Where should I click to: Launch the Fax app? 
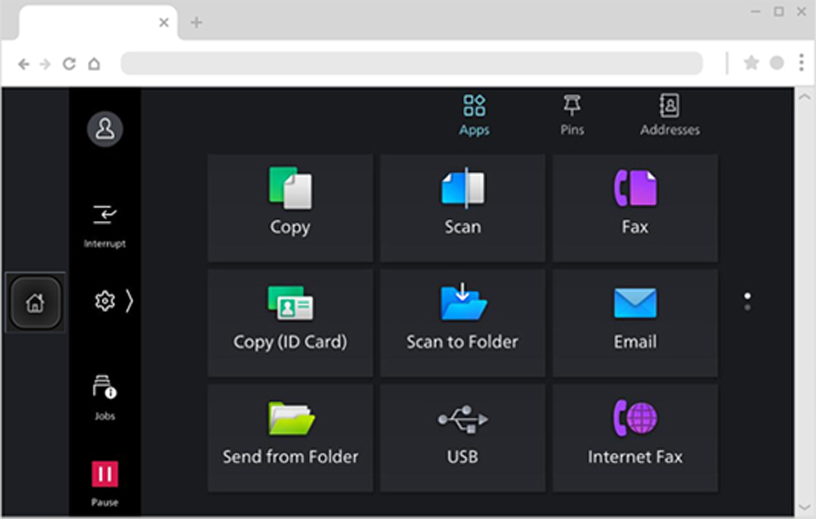(635, 208)
